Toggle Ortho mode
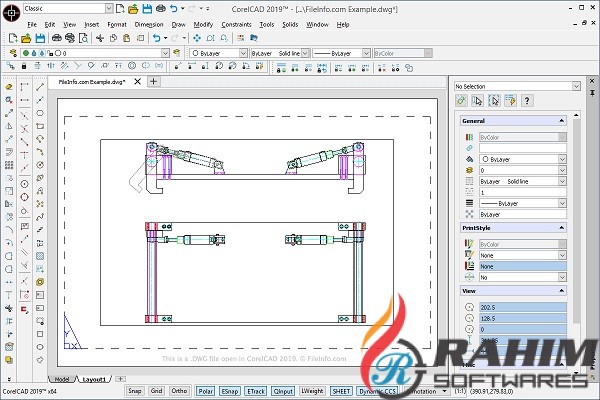 tap(179, 391)
